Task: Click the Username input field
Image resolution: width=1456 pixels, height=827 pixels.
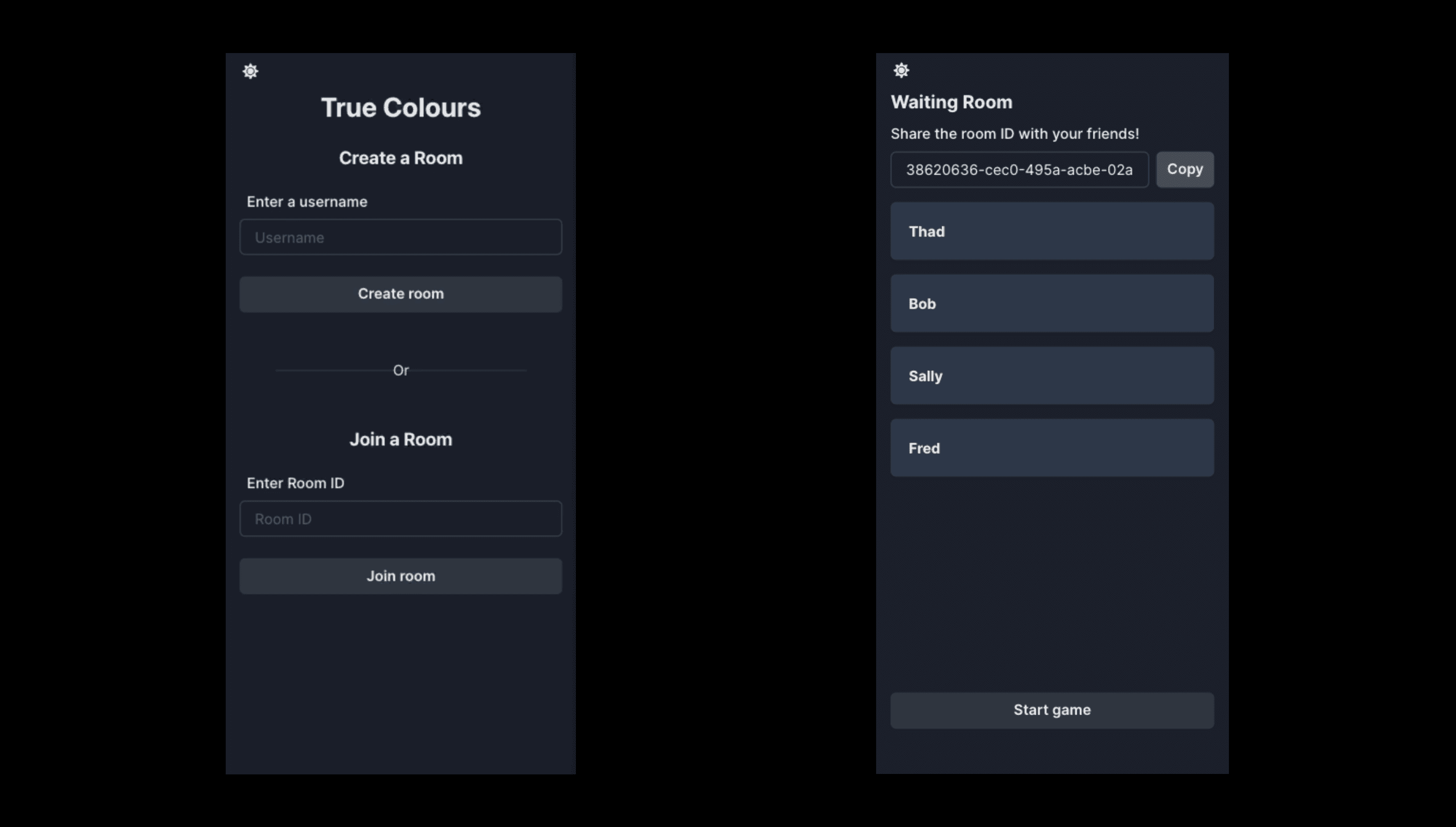Action: pos(401,238)
